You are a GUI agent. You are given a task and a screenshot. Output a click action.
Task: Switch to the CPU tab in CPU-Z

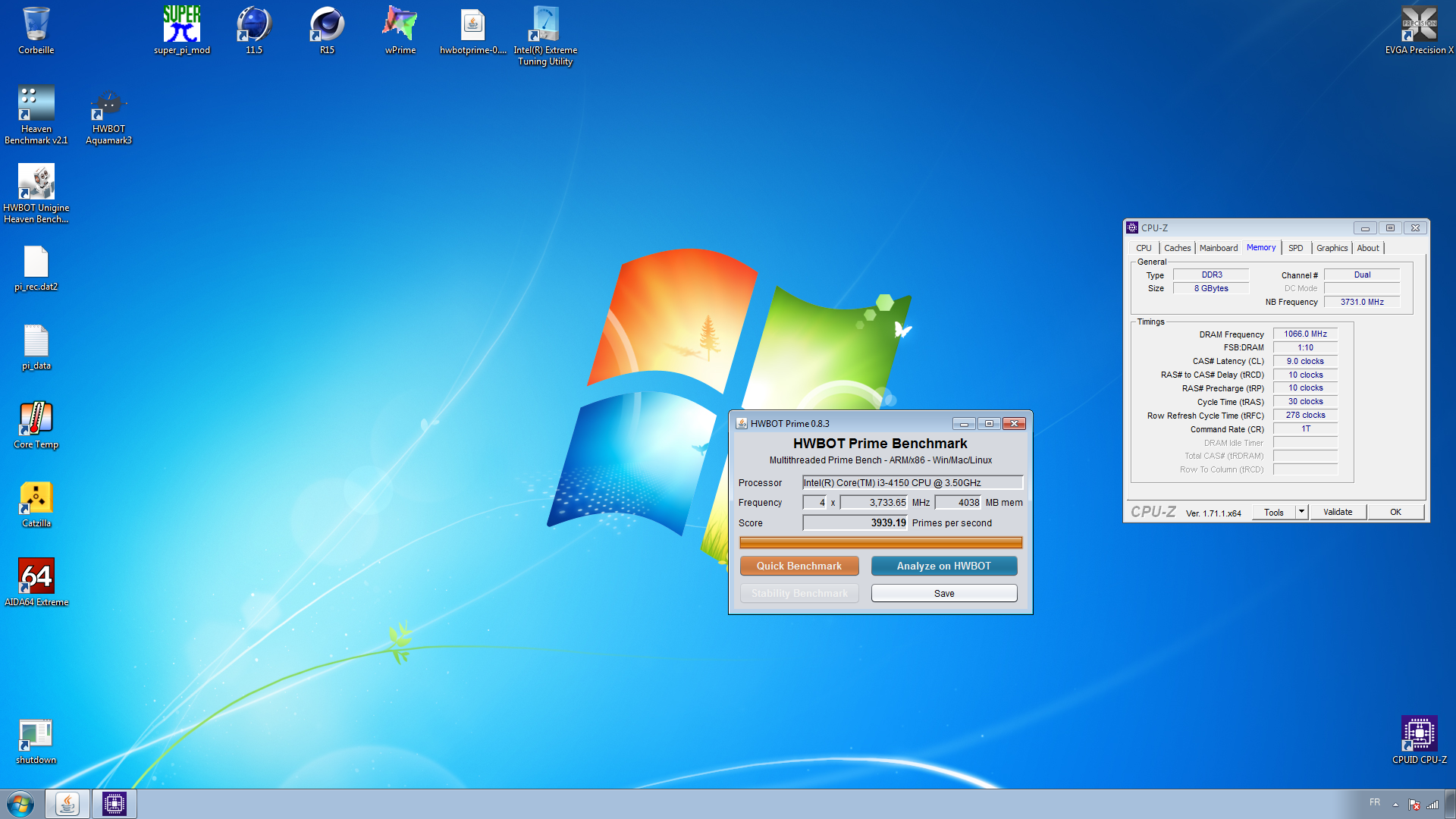1144,248
